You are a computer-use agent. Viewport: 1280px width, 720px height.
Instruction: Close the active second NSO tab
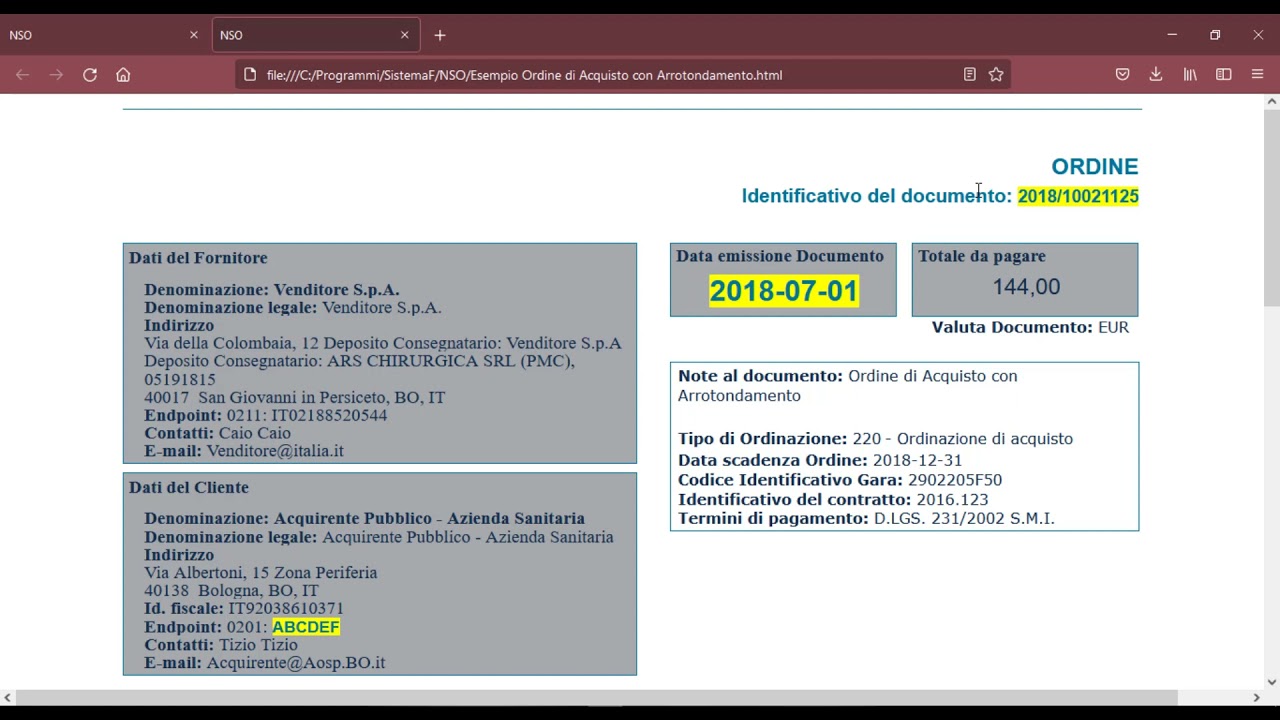pos(405,35)
